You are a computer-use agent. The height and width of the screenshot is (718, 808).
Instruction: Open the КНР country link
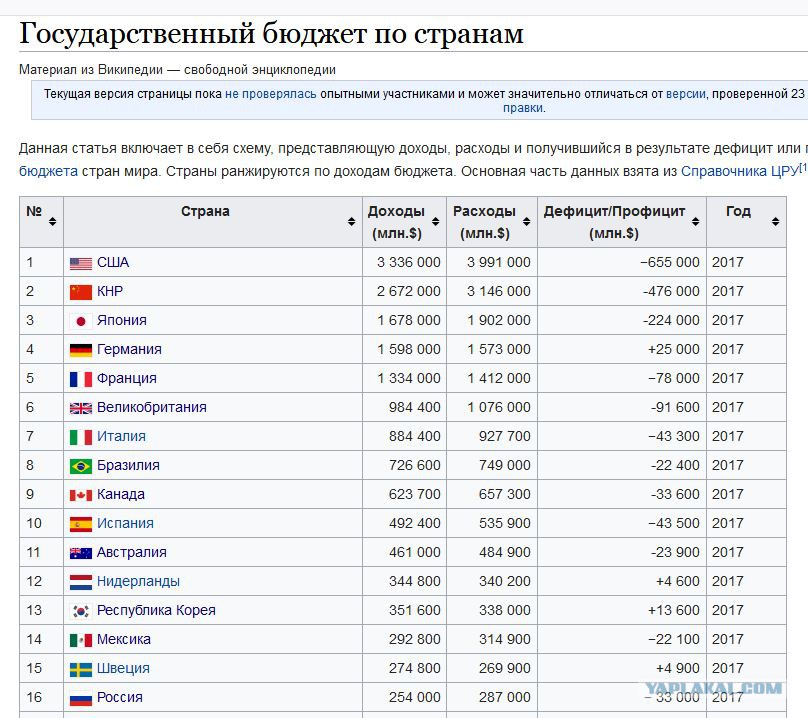click(110, 291)
